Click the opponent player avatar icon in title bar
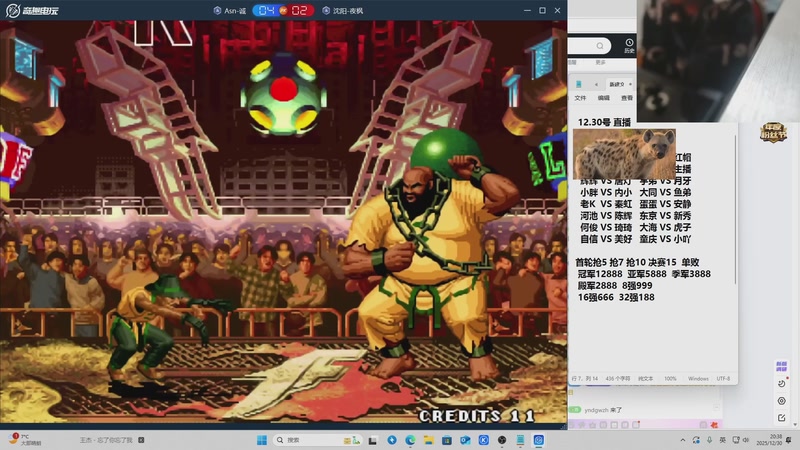800x450 pixels. tap(326, 10)
